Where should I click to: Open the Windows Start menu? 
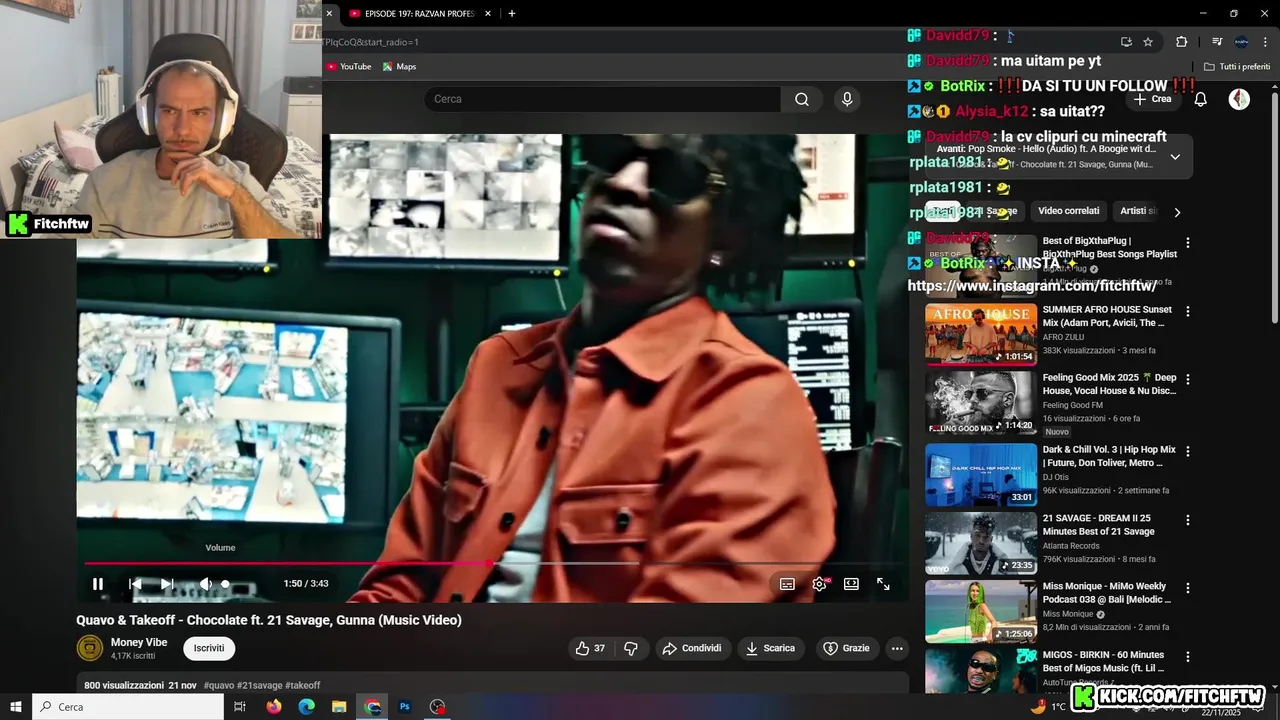coord(16,707)
